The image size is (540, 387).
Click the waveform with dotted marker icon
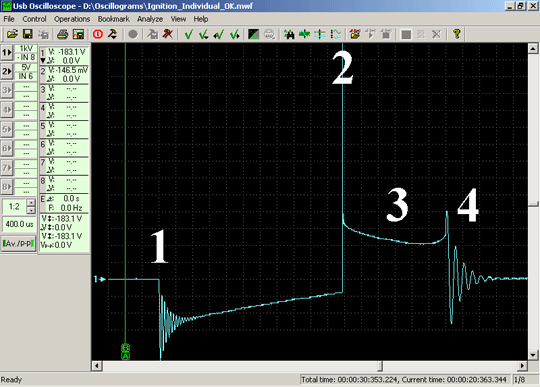(336, 34)
